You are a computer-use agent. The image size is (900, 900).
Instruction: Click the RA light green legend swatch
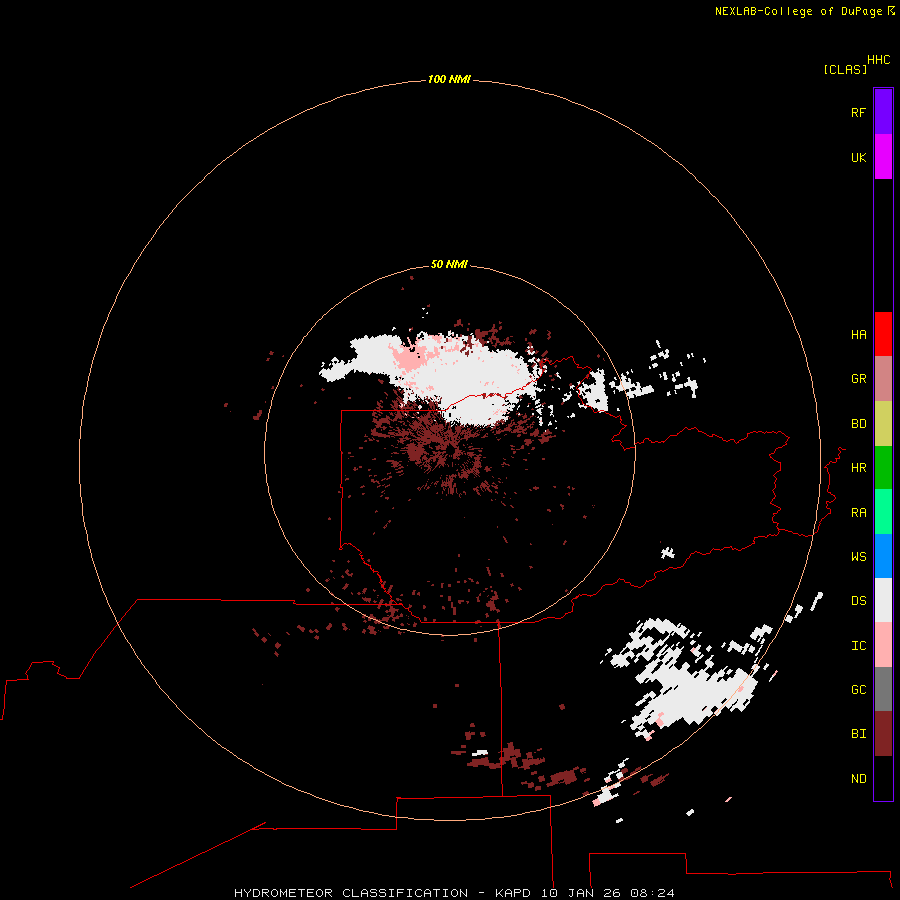point(883,512)
